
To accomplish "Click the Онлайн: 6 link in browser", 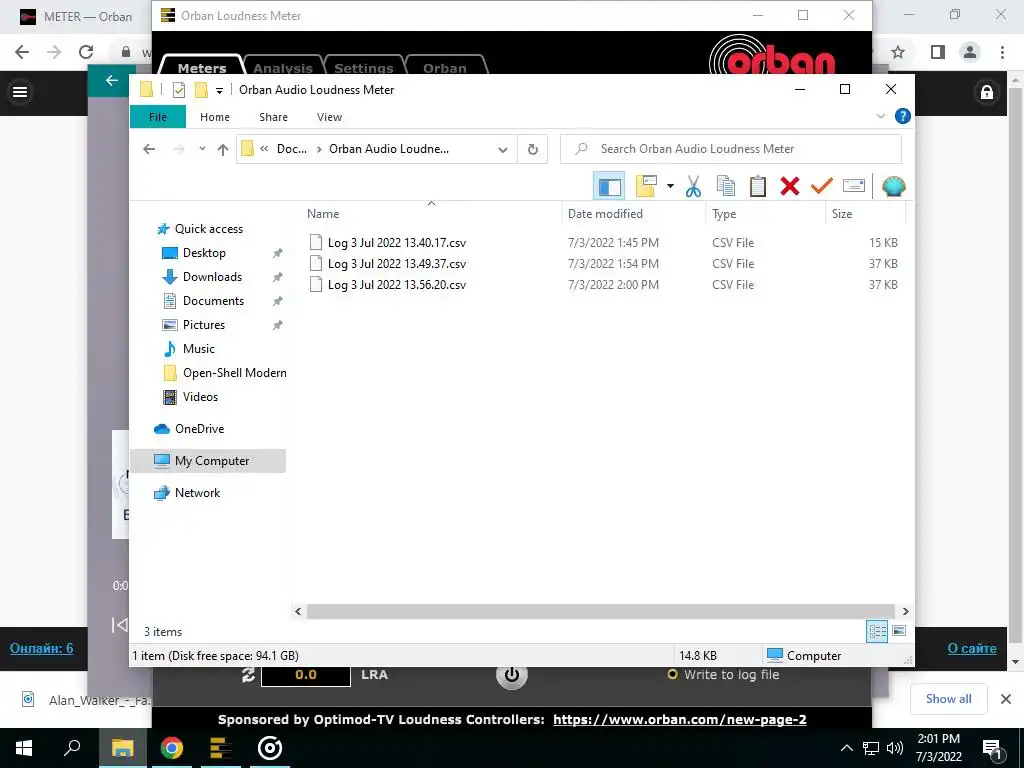I will click(41, 648).
